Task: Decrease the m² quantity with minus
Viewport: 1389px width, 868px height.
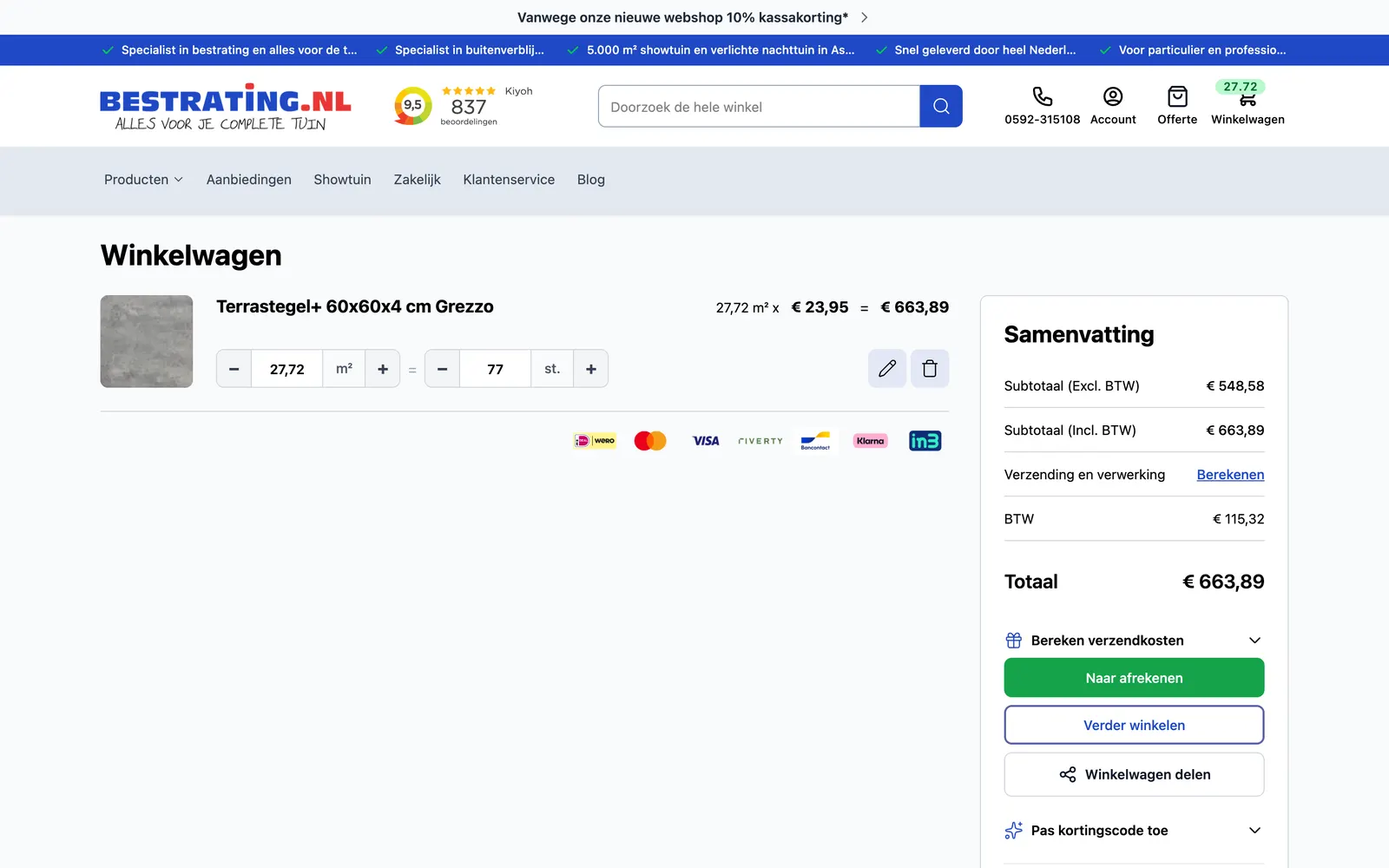Action: 234,369
